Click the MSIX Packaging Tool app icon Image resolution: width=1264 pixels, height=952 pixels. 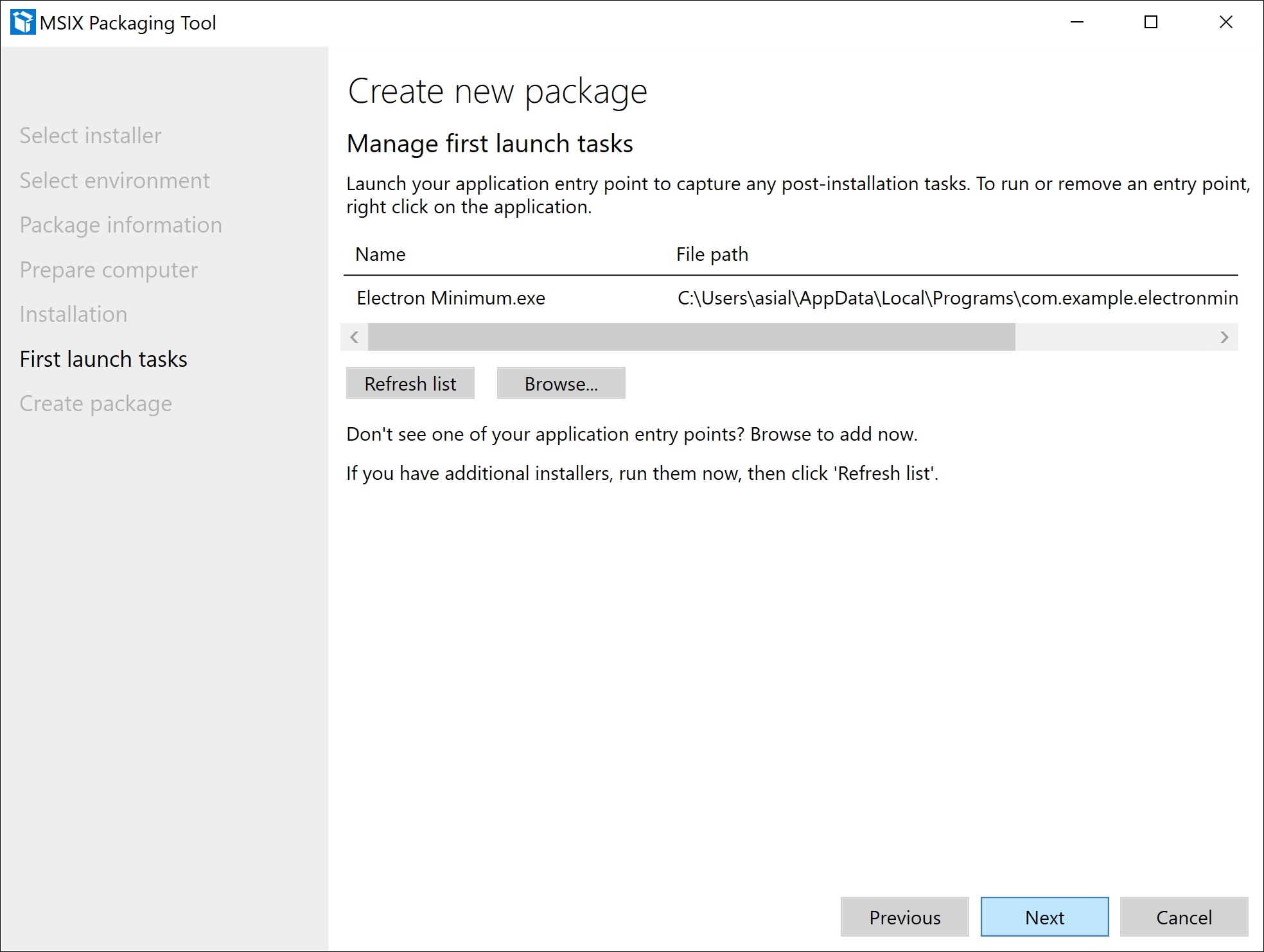point(23,22)
